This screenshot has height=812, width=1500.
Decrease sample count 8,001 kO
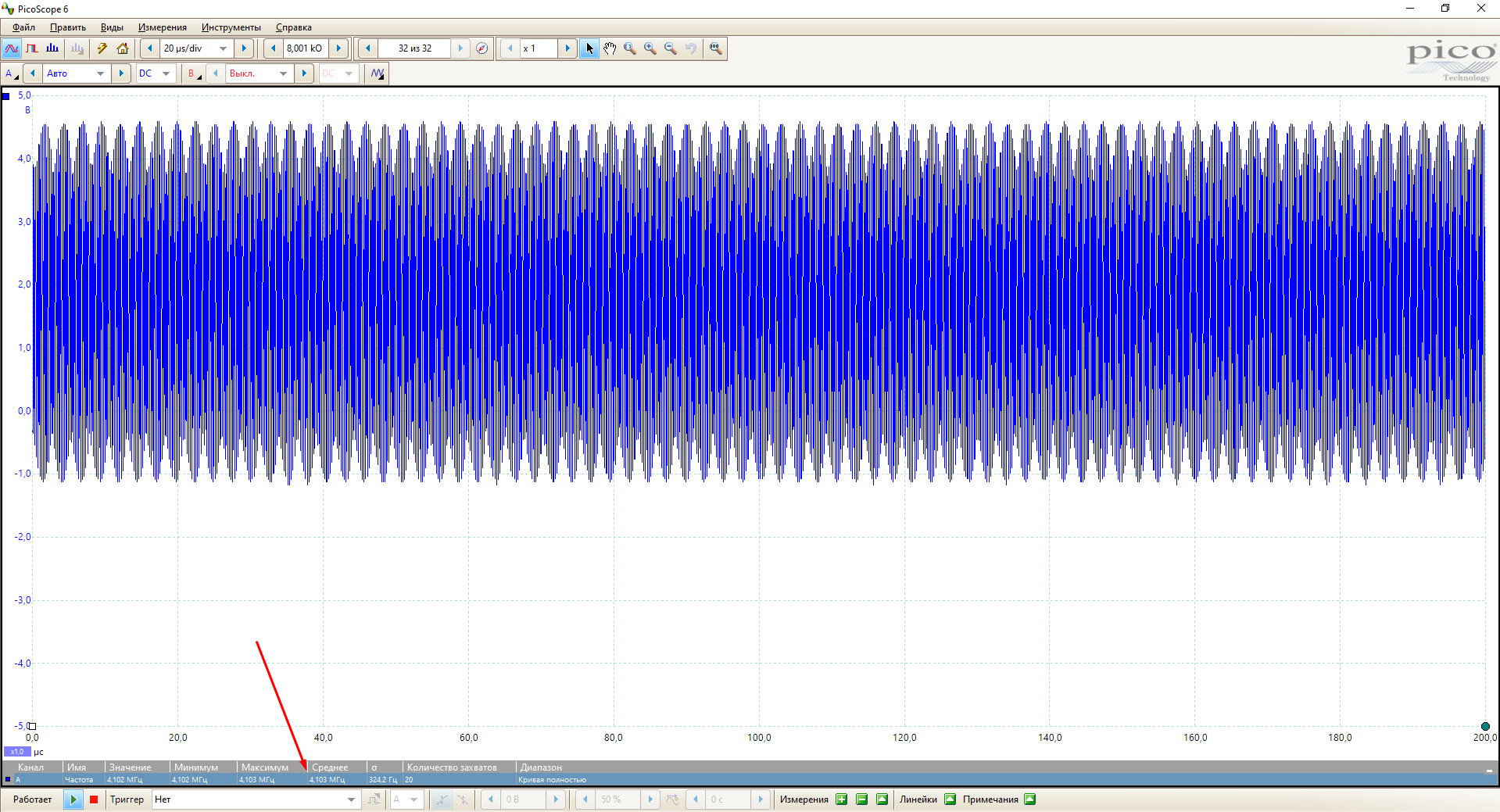point(273,48)
